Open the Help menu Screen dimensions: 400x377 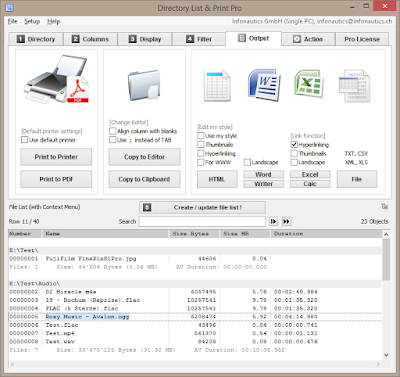pos(53,21)
